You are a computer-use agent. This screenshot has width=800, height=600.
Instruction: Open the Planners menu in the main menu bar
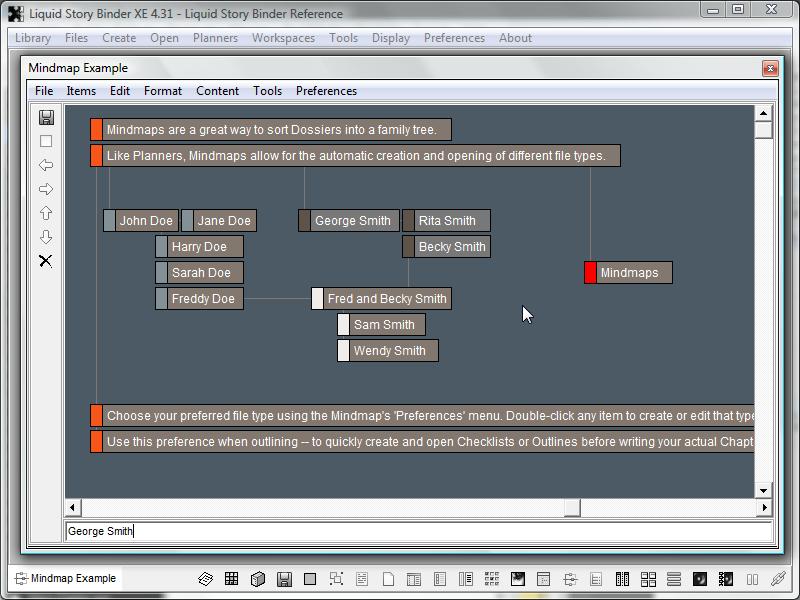(x=215, y=38)
